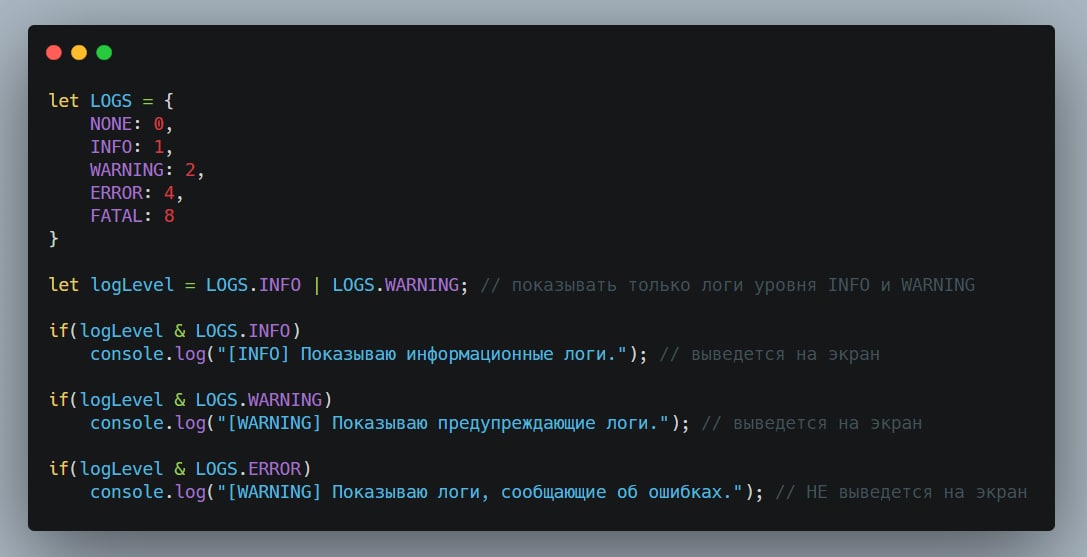Click the closing brace of LOGS object
Viewport: 1087px width, 557px height.
[x=53, y=239]
